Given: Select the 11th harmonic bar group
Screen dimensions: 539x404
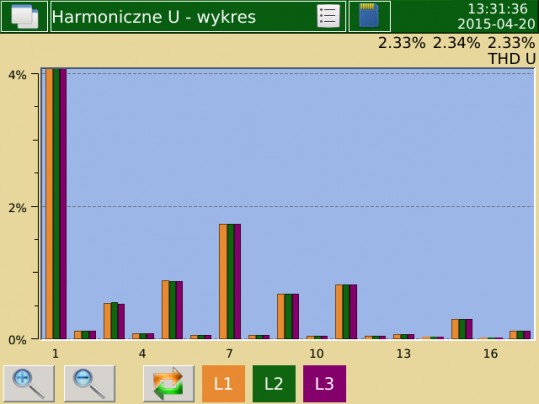Looking at the screenshot, I should (x=346, y=312).
